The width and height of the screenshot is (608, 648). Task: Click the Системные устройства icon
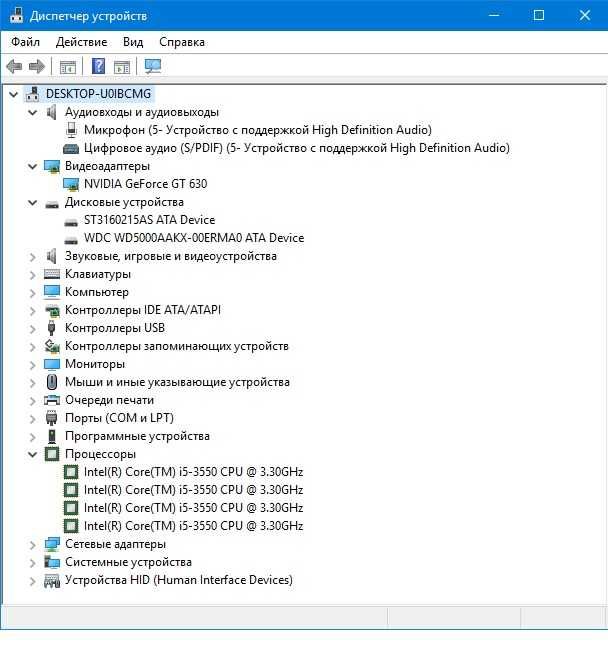52,562
